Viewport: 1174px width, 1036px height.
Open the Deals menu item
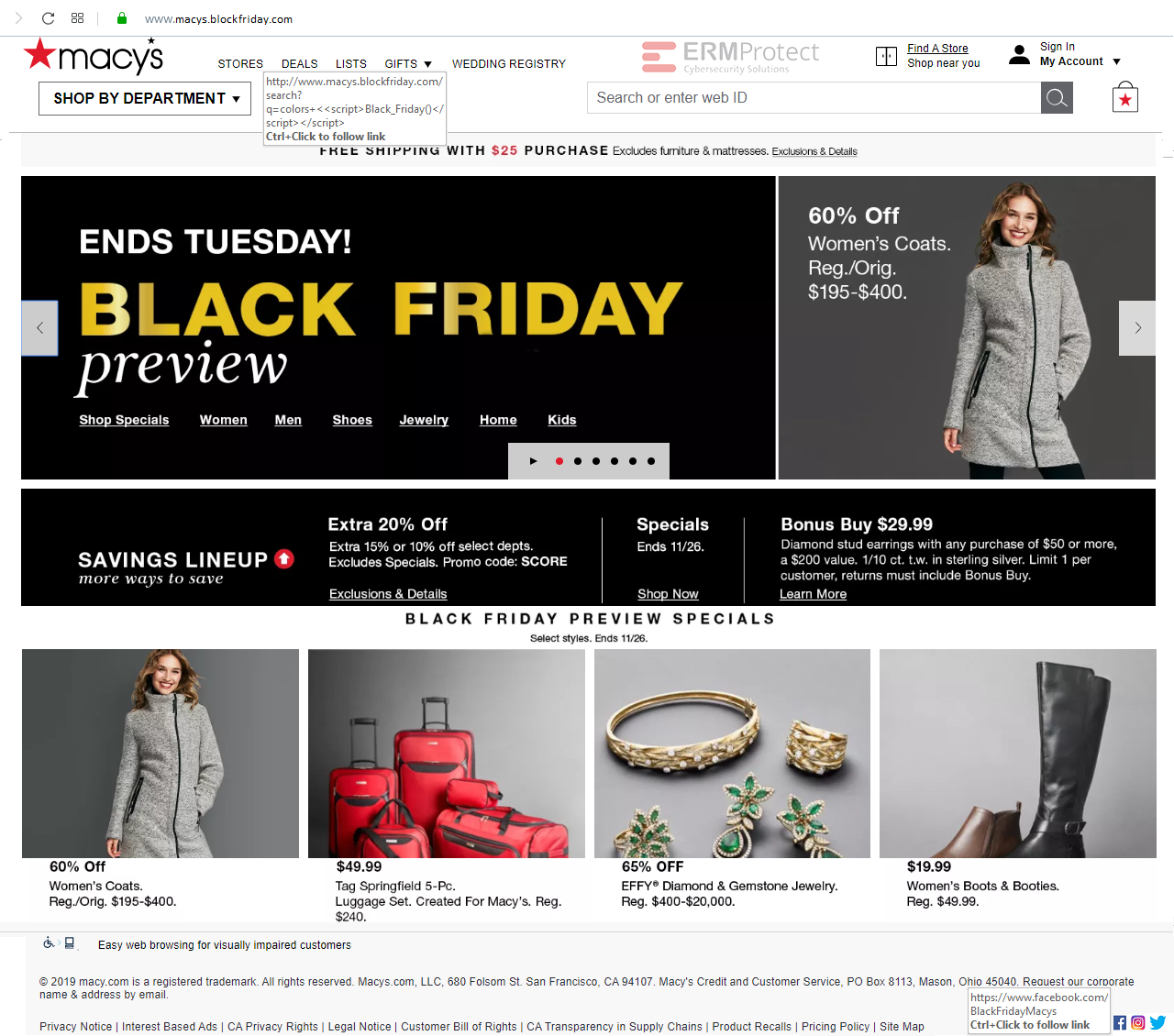coord(300,64)
